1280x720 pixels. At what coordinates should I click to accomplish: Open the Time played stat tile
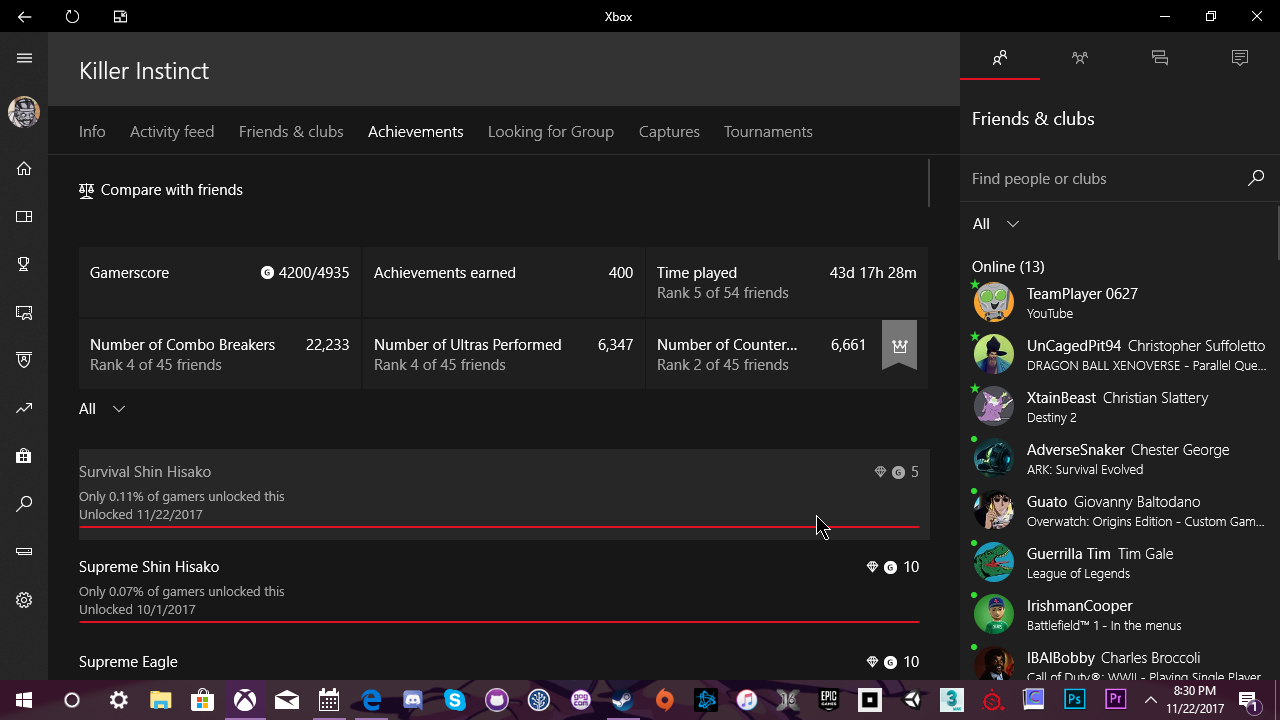tap(787, 283)
